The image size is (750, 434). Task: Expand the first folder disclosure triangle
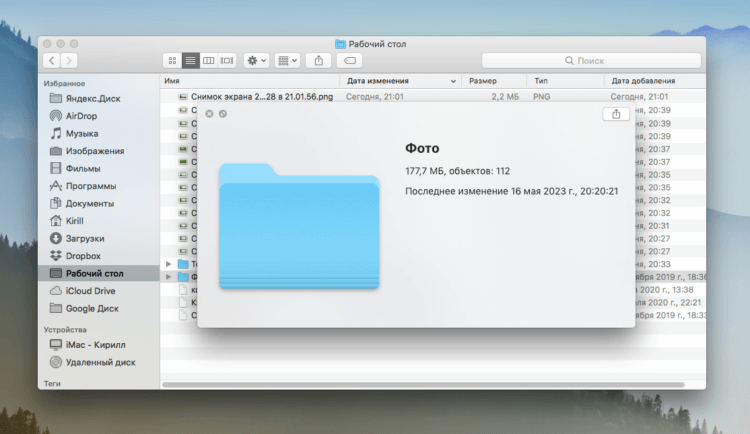tap(168, 264)
